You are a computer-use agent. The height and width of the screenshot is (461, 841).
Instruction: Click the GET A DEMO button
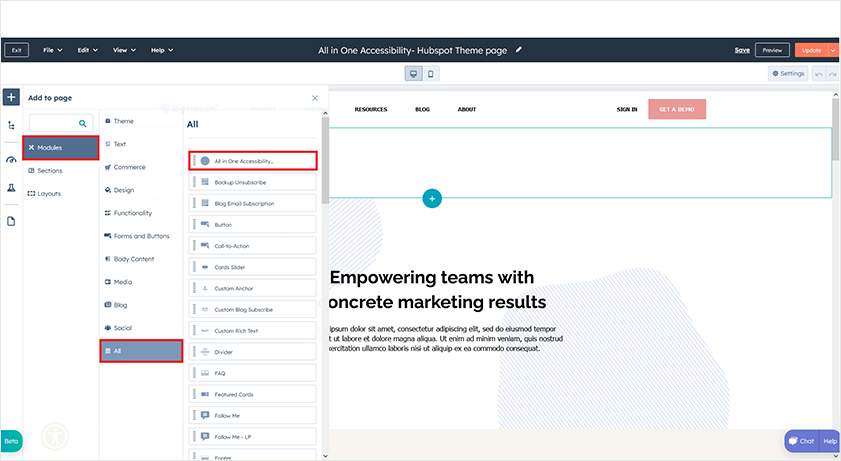tap(677, 109)
